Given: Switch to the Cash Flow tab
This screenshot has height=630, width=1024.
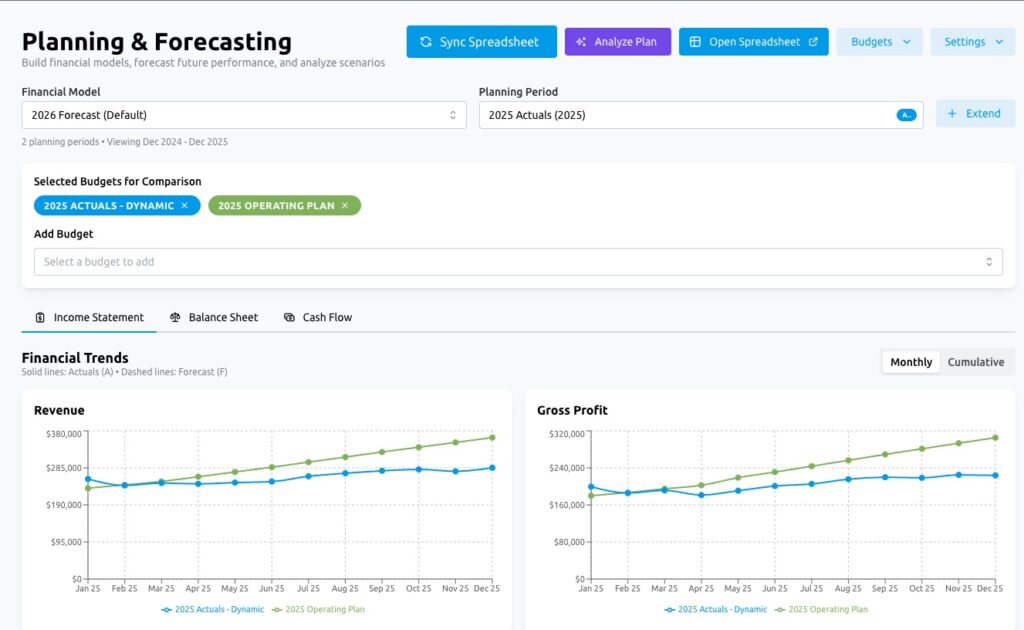Looking at the screenshot, I should 327,318.
